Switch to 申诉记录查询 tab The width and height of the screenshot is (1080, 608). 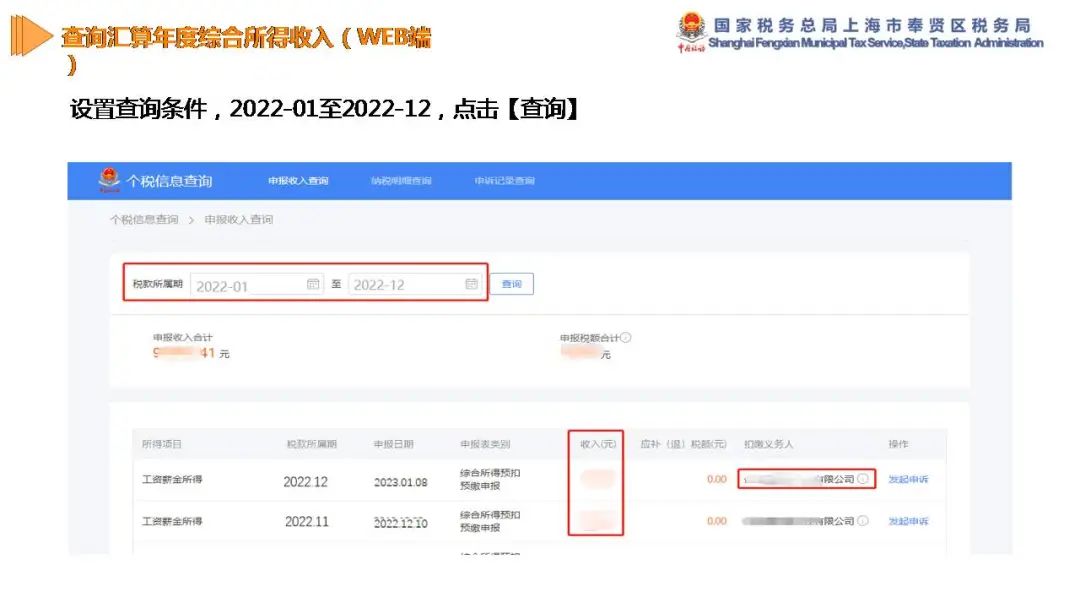(504, 180)
